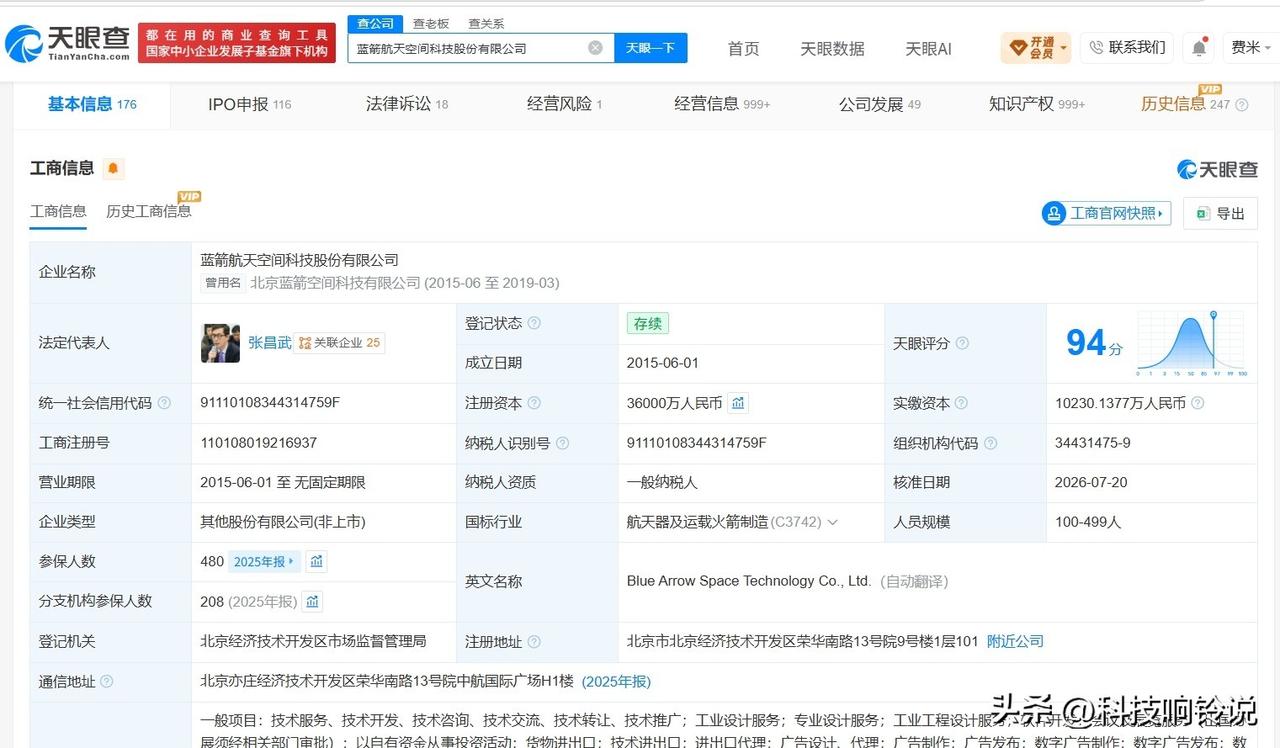Click the help icon beside 实缴资本 label
This screenshot has width=1280, height=748.
point(961,403)
